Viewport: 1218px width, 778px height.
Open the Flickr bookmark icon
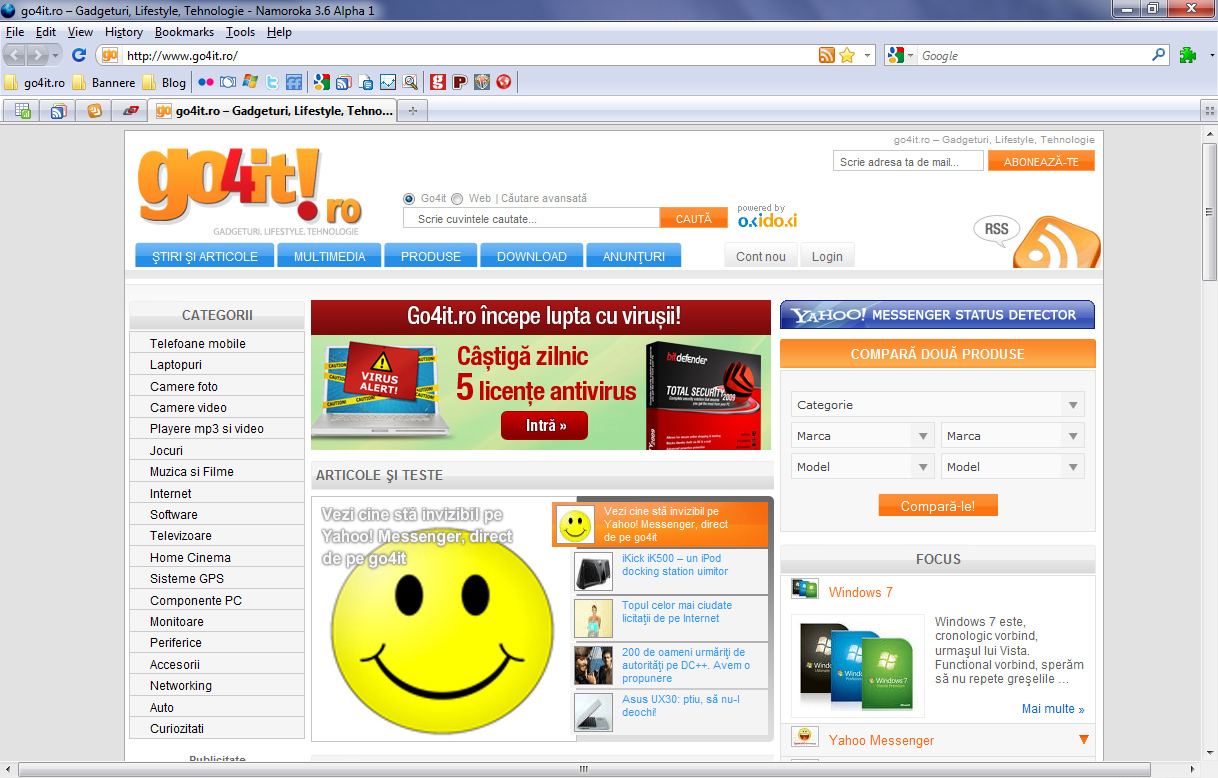[205, 82]
